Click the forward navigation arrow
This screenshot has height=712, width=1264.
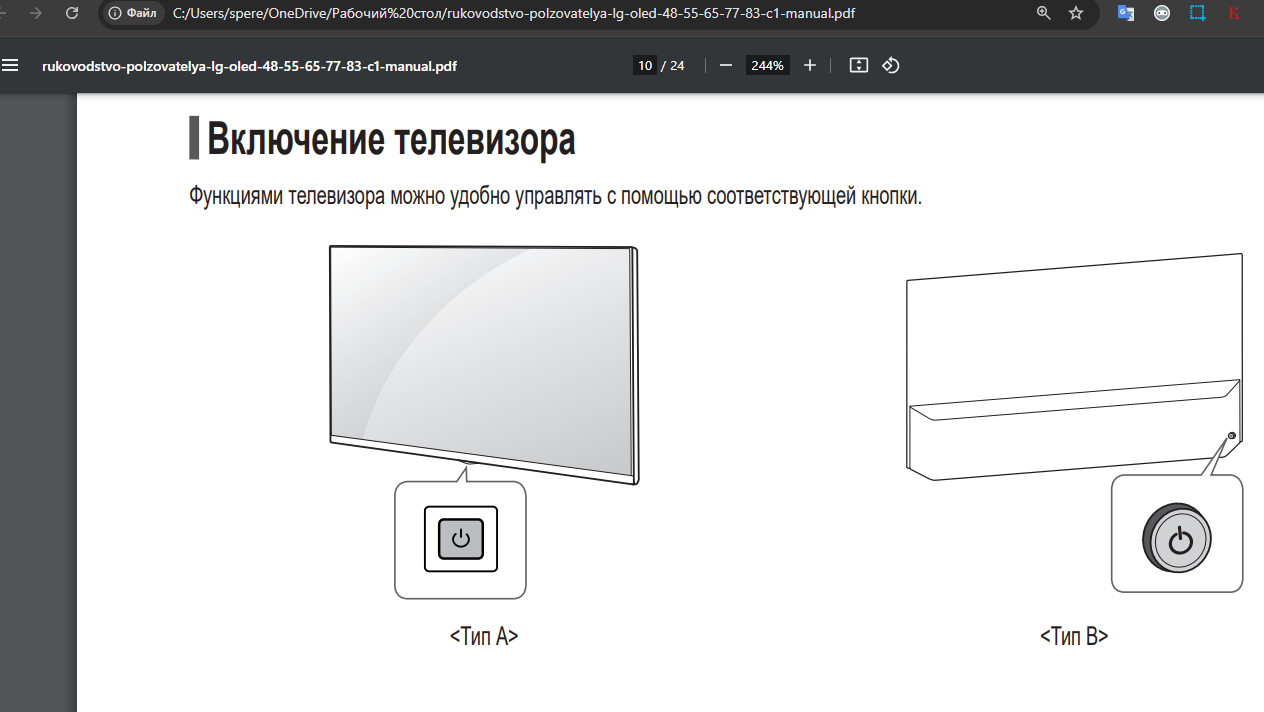36,14
